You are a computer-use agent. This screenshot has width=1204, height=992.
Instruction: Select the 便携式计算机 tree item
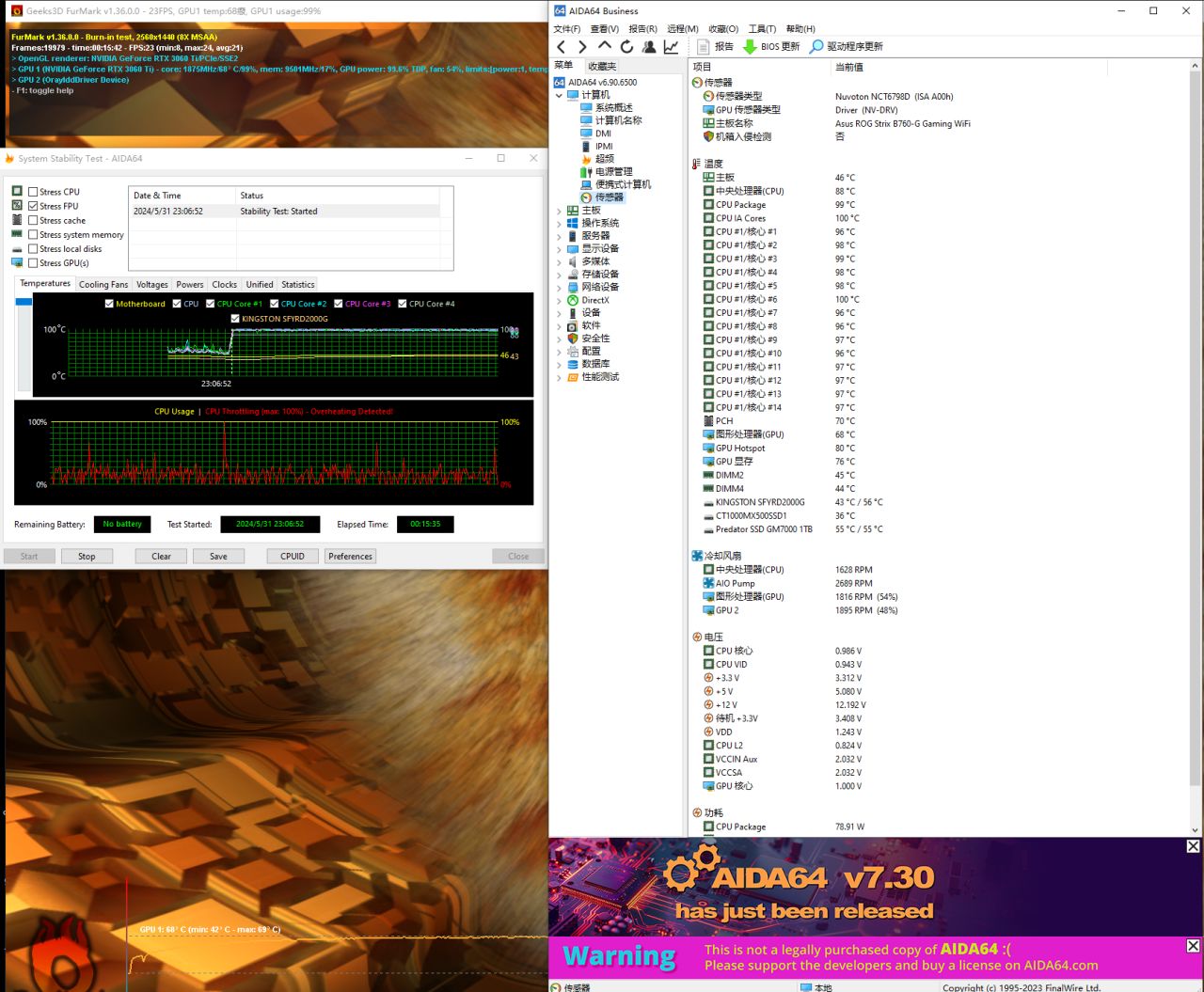(x=623, y=184)
